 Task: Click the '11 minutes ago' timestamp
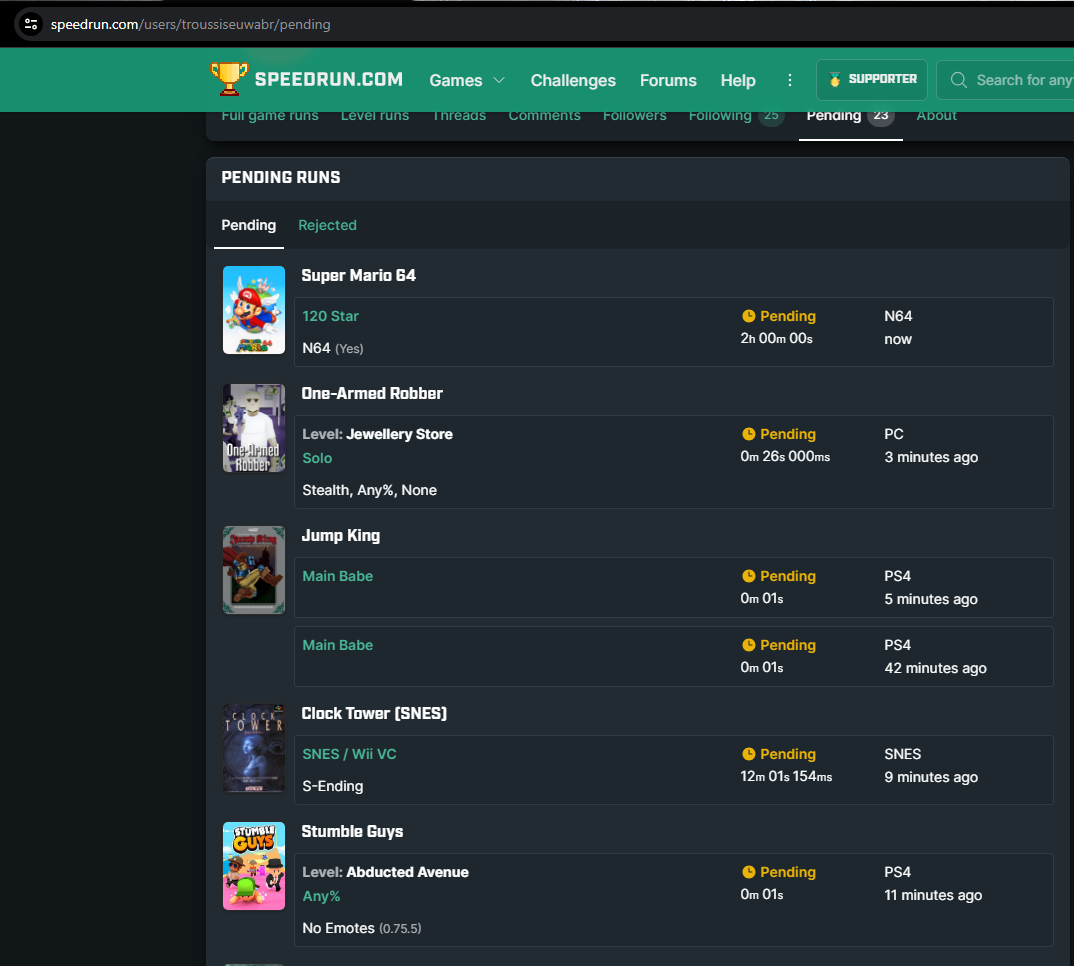click(933, 895)
